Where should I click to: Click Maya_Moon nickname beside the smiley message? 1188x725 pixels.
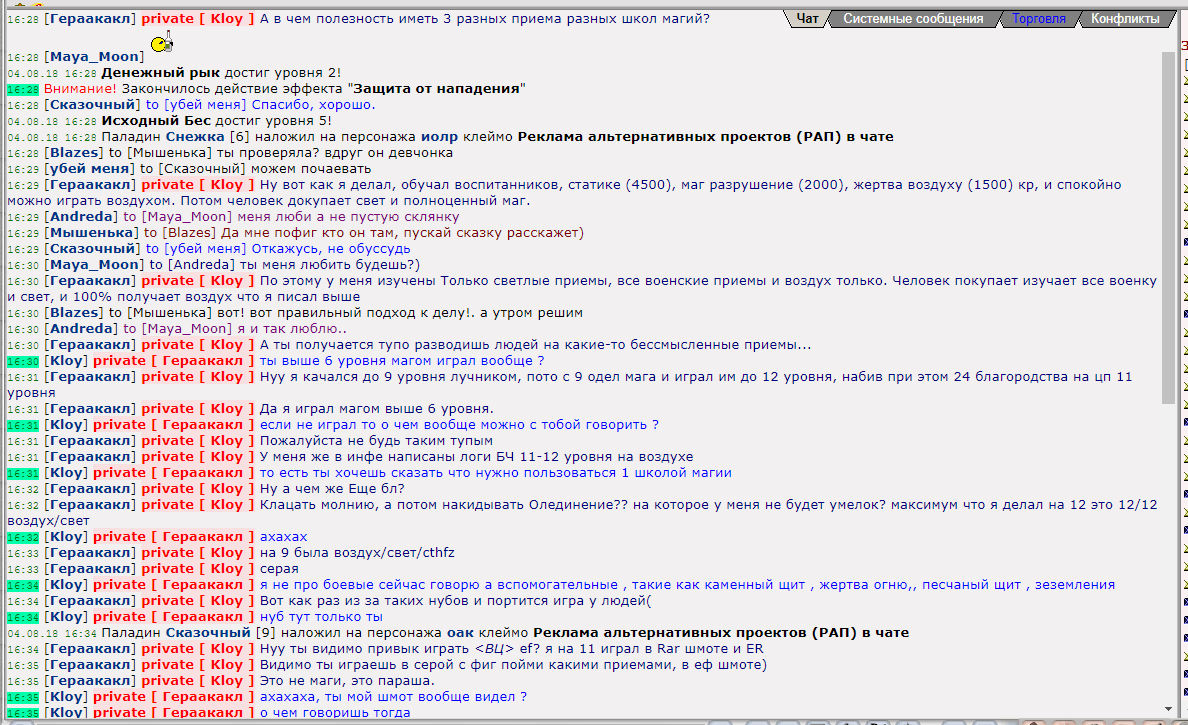[94, 57]
